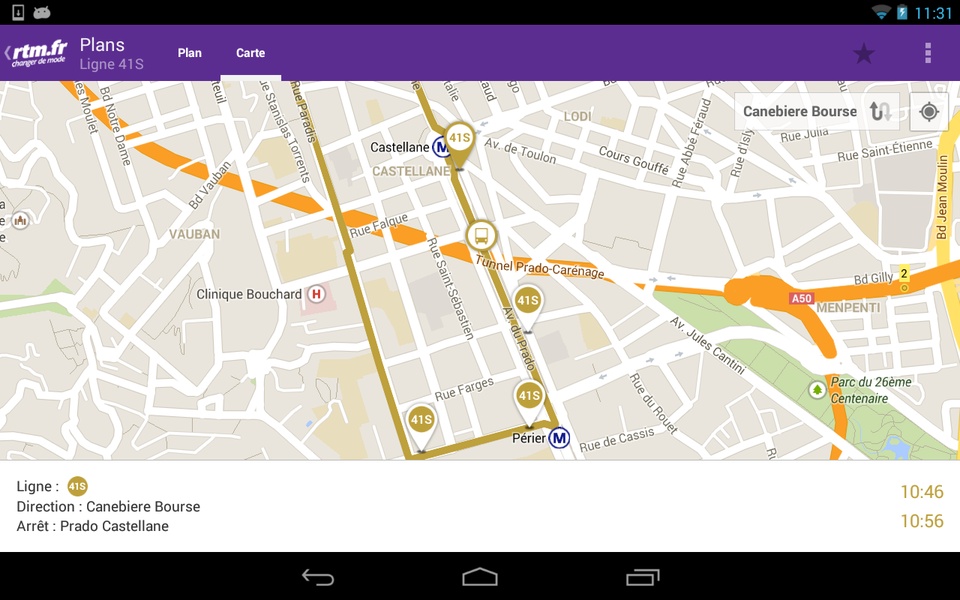Viewport: 960px width, 600px height.
Task: Select the Périer metro M icon
Action: click(559, 438)
